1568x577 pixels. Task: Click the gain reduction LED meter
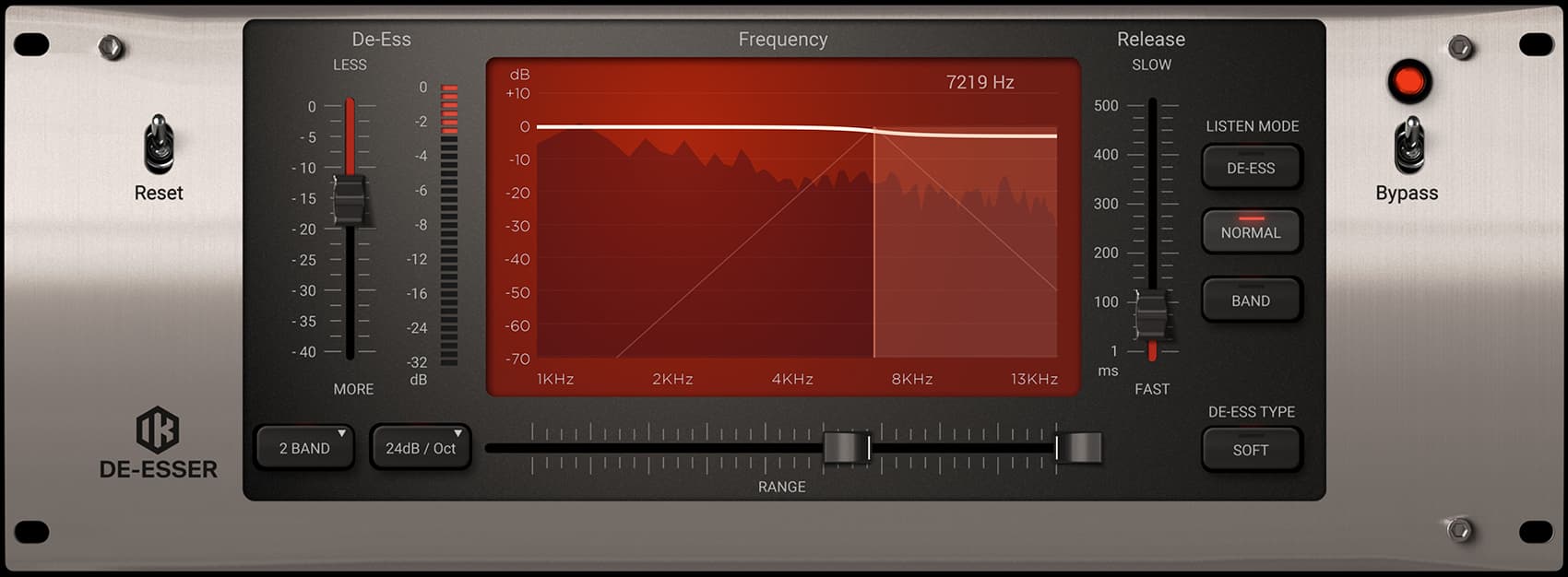[x=449, y=225]
